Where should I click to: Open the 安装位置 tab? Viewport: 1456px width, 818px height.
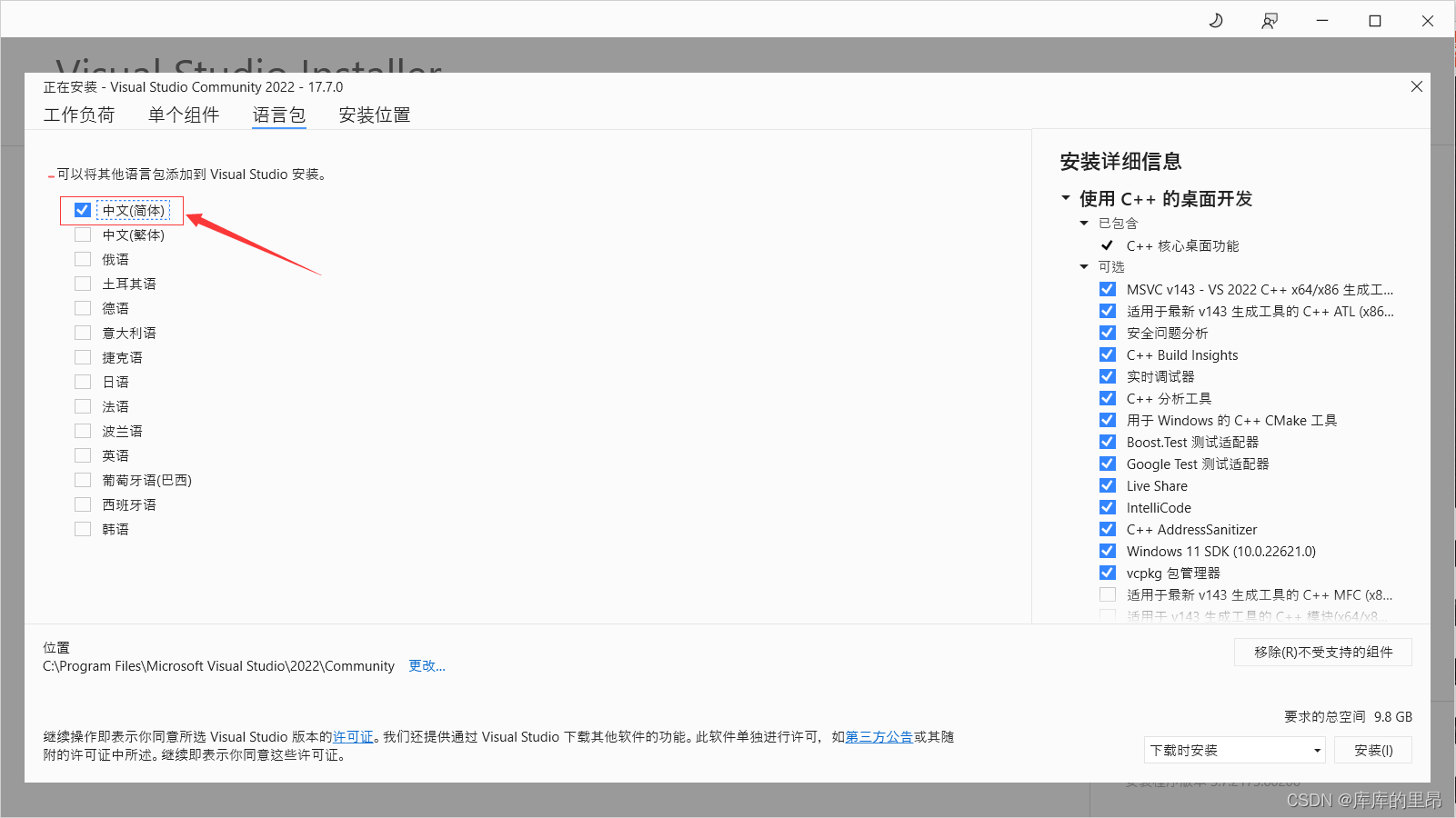[375, 115]
